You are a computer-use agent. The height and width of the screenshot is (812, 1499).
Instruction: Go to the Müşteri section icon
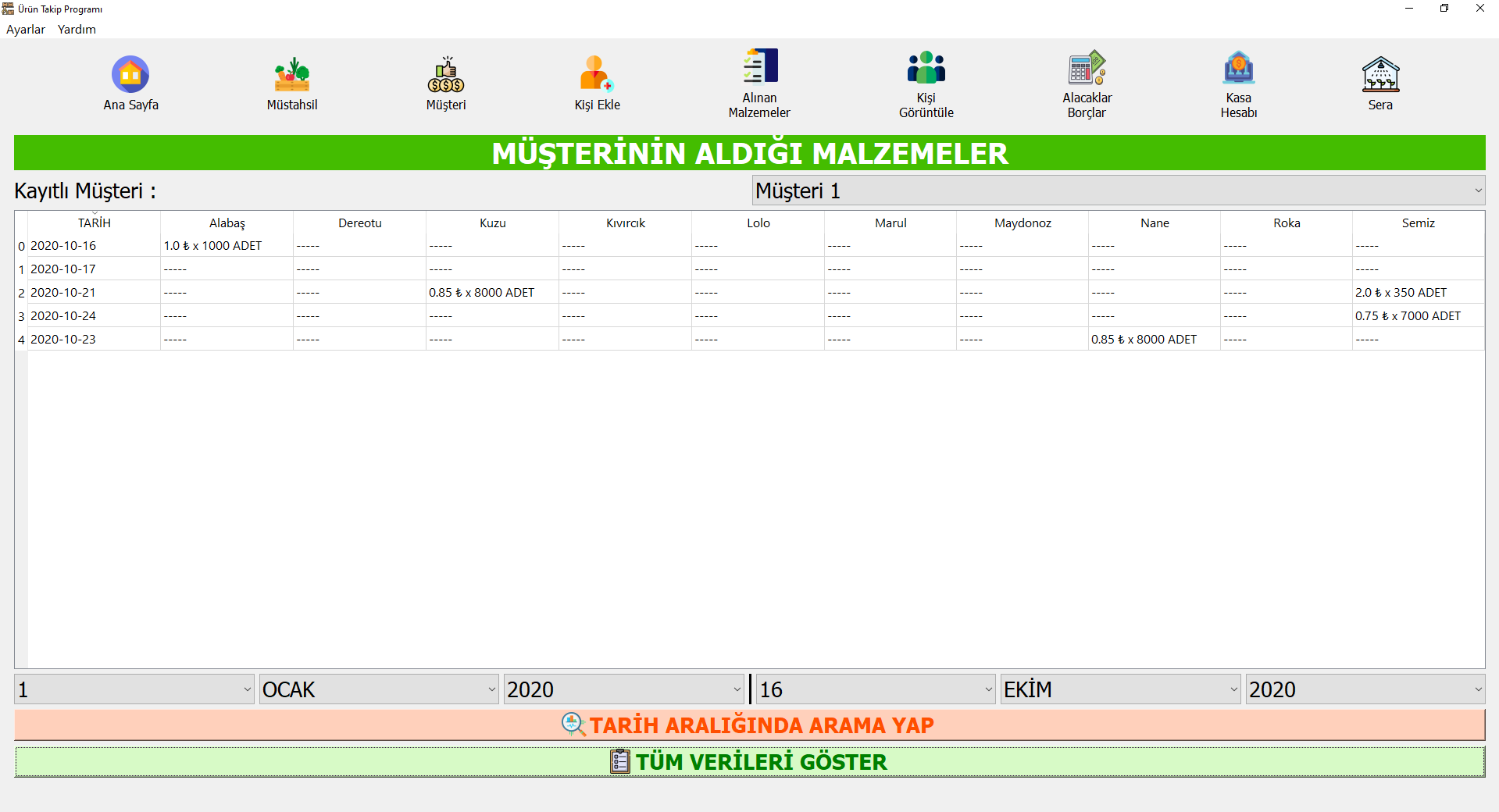tap(445, 75)
